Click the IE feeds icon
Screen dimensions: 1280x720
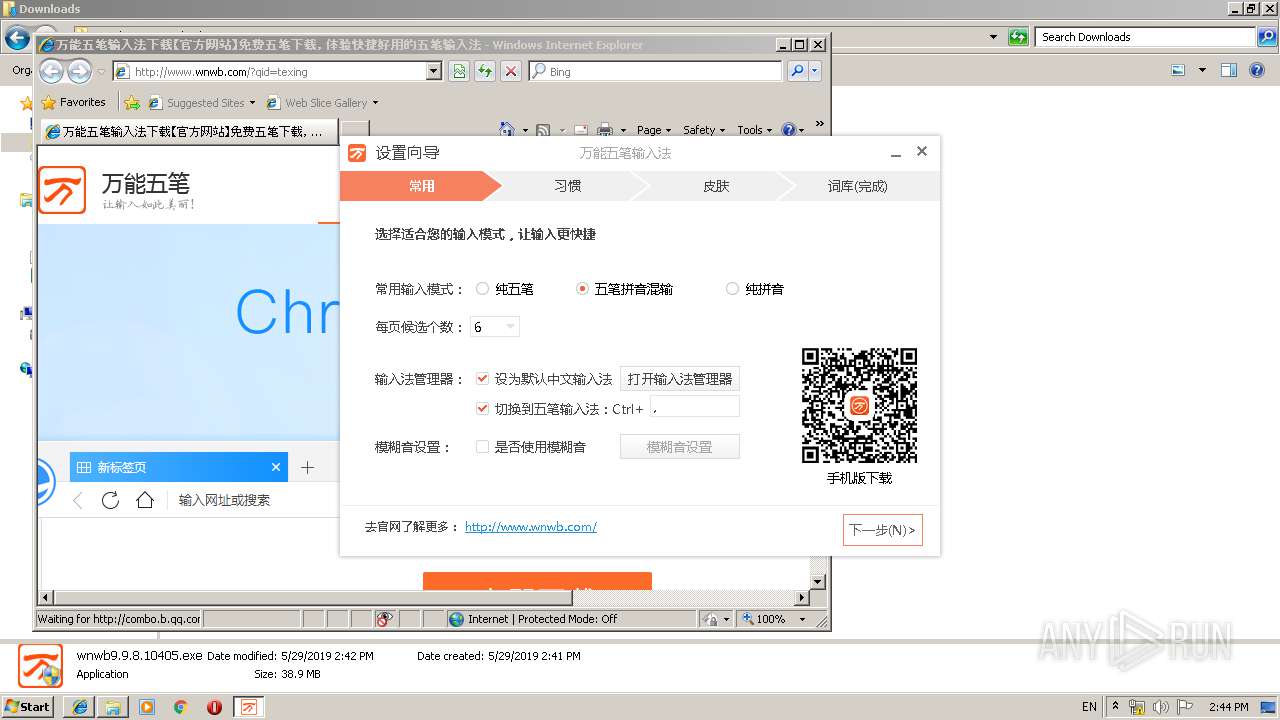point(543,130)
